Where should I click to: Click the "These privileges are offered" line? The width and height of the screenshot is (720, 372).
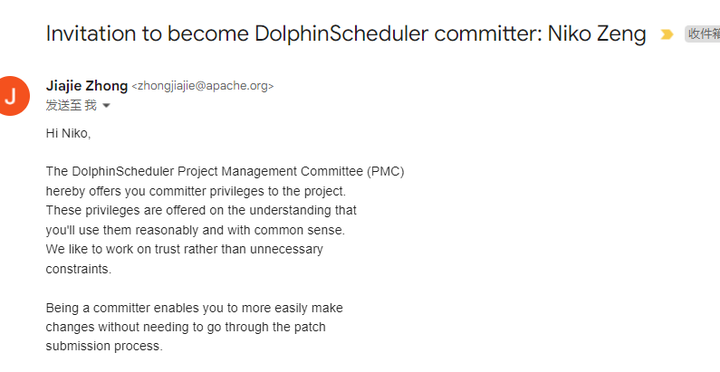click(x=201, y=210)
